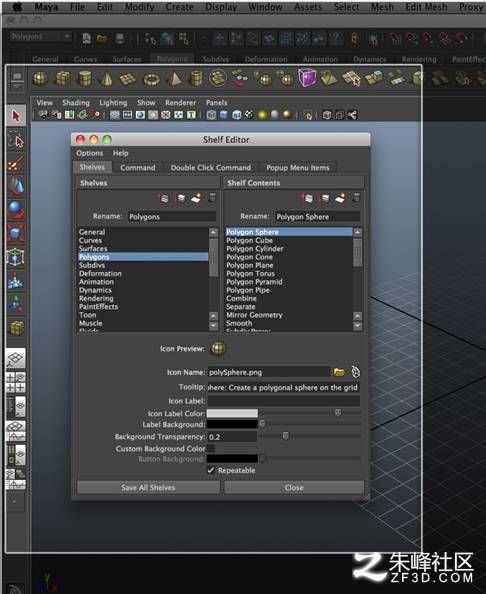
Task: Delete selected shelf with trash icon
Action: (x=212, y=198)
